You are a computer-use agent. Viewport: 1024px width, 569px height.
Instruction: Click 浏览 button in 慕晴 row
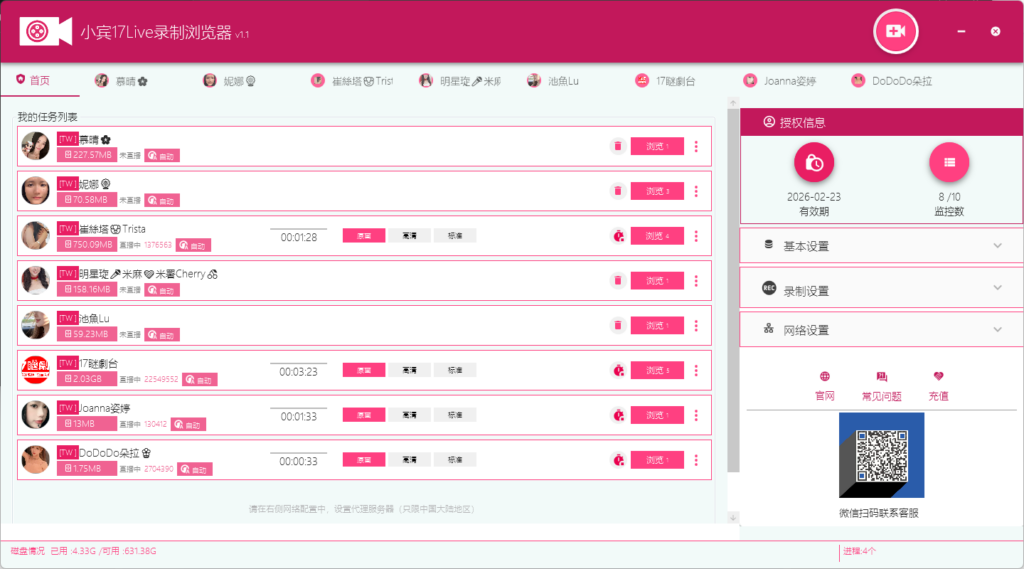coord(657,146)
